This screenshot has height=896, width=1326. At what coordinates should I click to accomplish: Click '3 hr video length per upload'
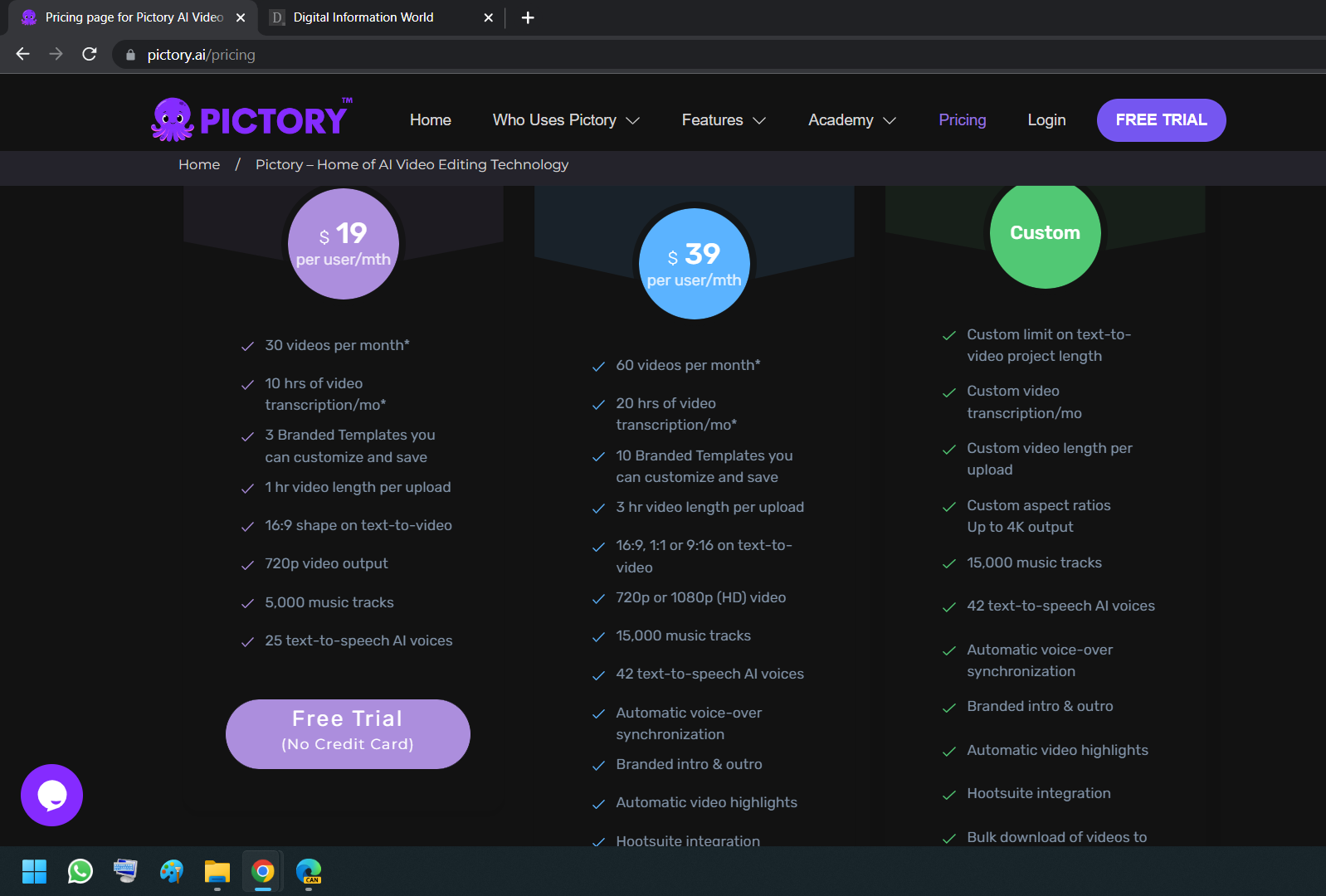pos(709,507)
